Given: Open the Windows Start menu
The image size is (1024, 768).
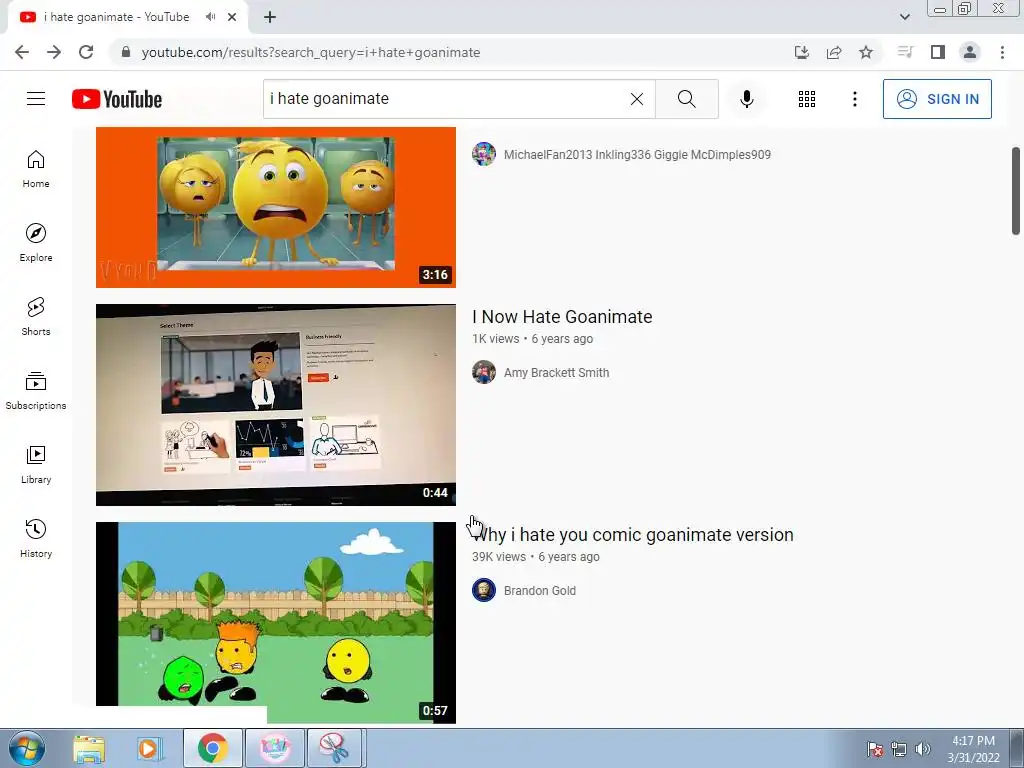Looking at the screenshot, I should click(x=27, y=748).
